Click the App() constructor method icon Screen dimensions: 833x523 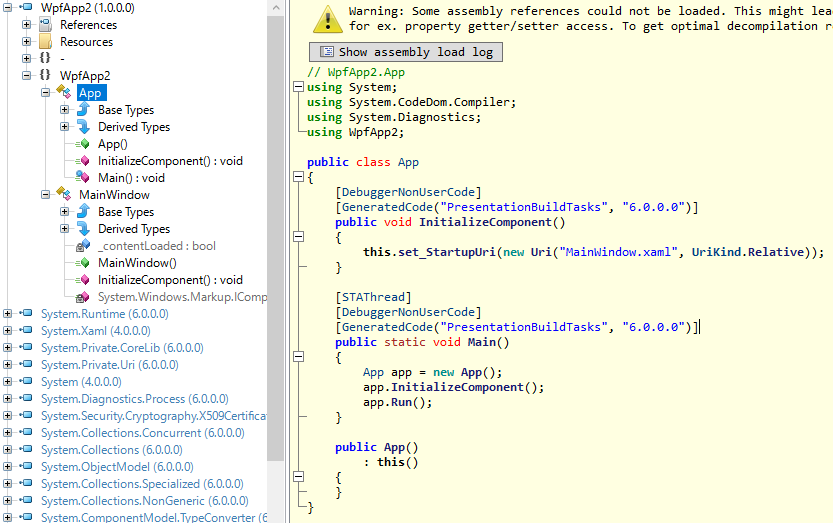click(x=82, y=144)
